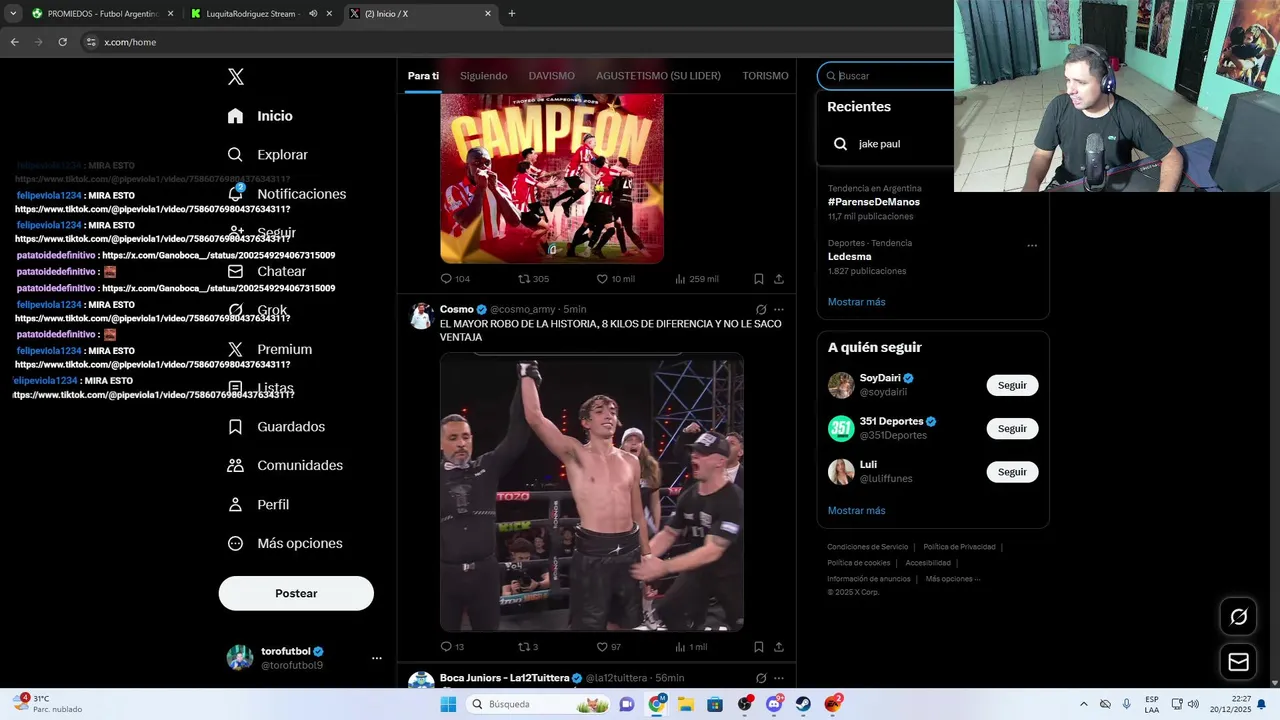
Task: Open Premium in the sidebar
Action: (269, 349)
